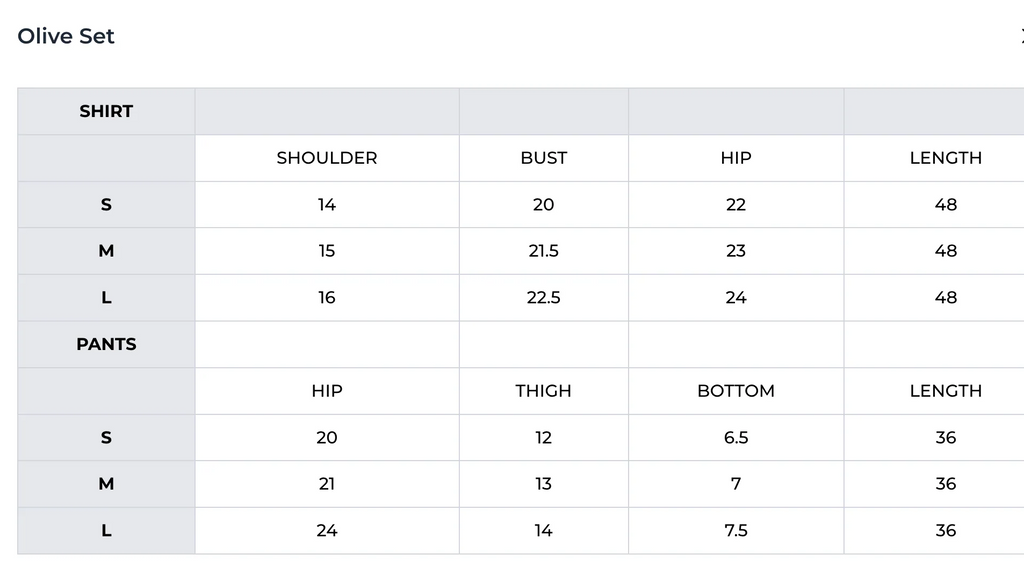The width and height of the screenshot is (1024, 583).
Task: Close the Olive Set size chart
Action: (x=1020, y=37)
